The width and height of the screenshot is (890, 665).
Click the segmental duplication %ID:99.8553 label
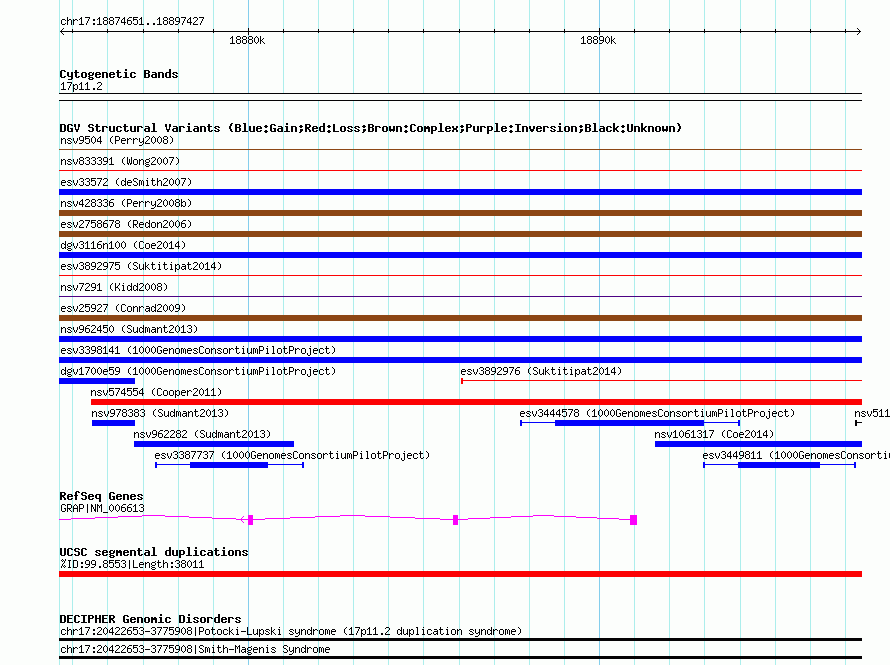[x=132, y=564]
